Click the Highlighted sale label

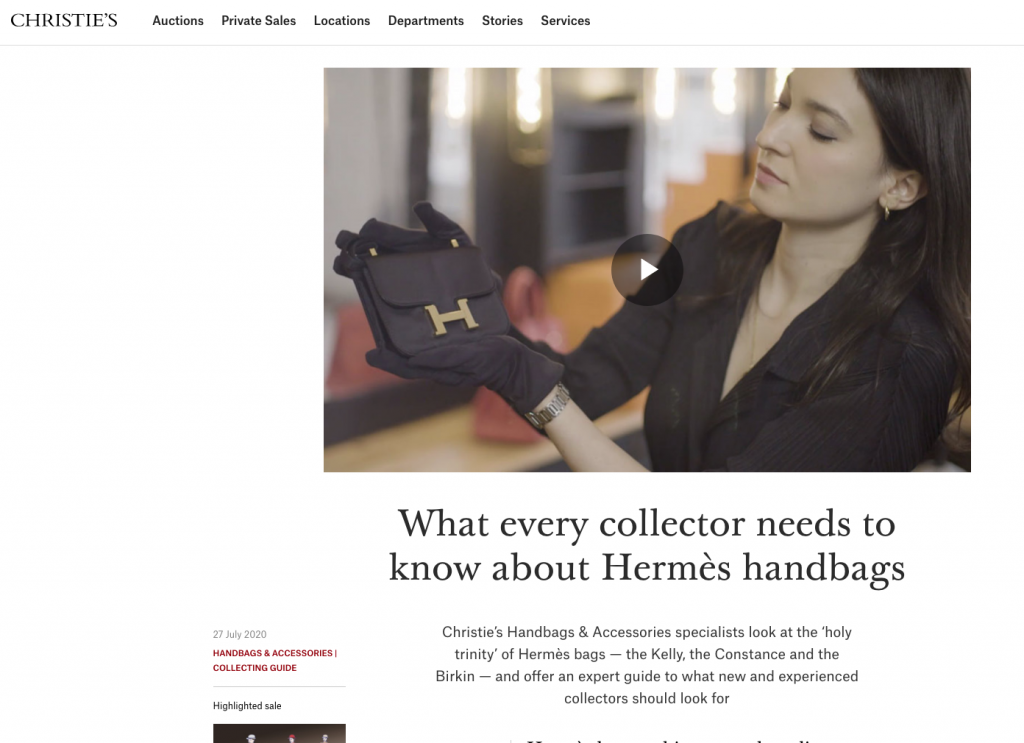(247, 706)
